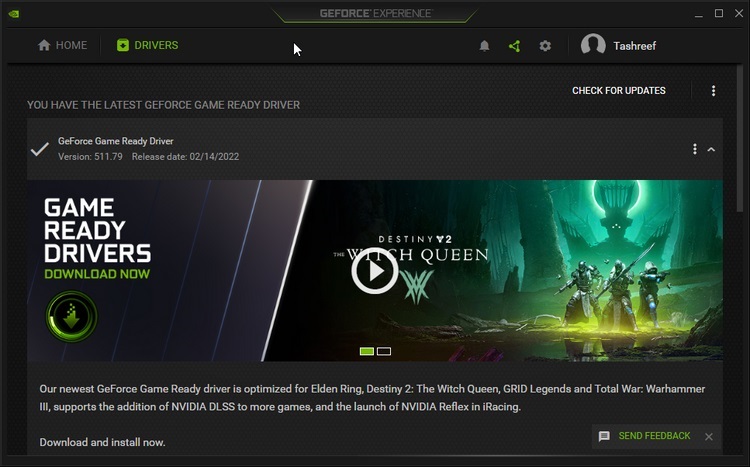Maximize the GeForce Experience window

tap(718, 13)
